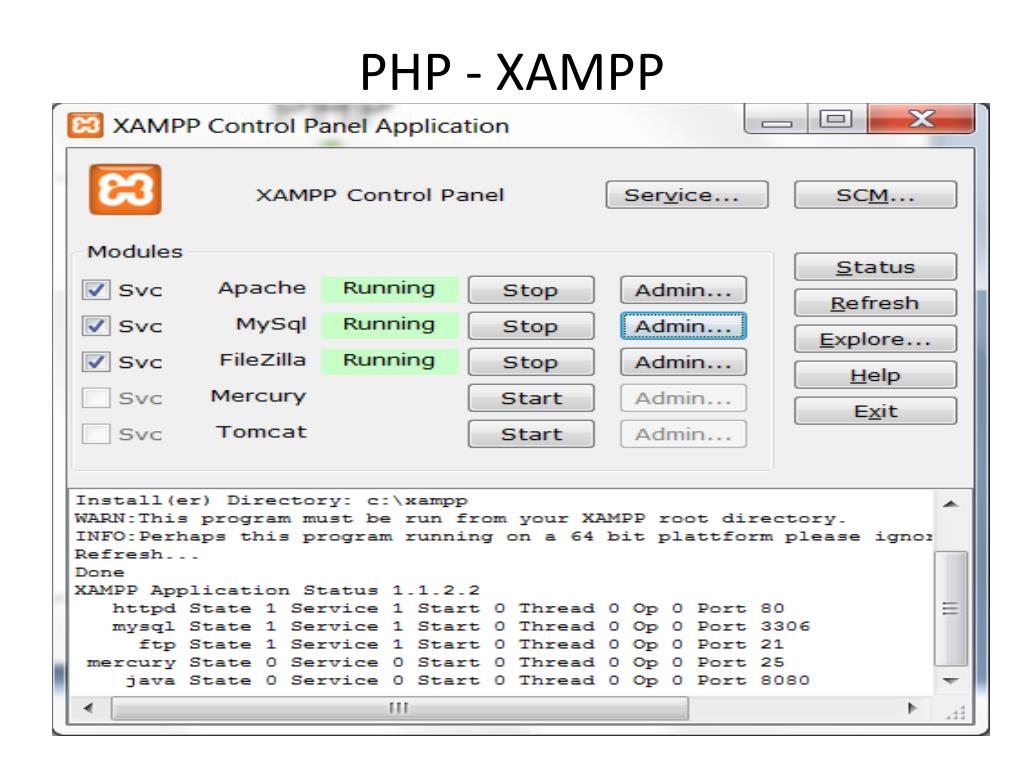Open Explore... folder button
The image size is (1024, 768).
click(876, 339)
